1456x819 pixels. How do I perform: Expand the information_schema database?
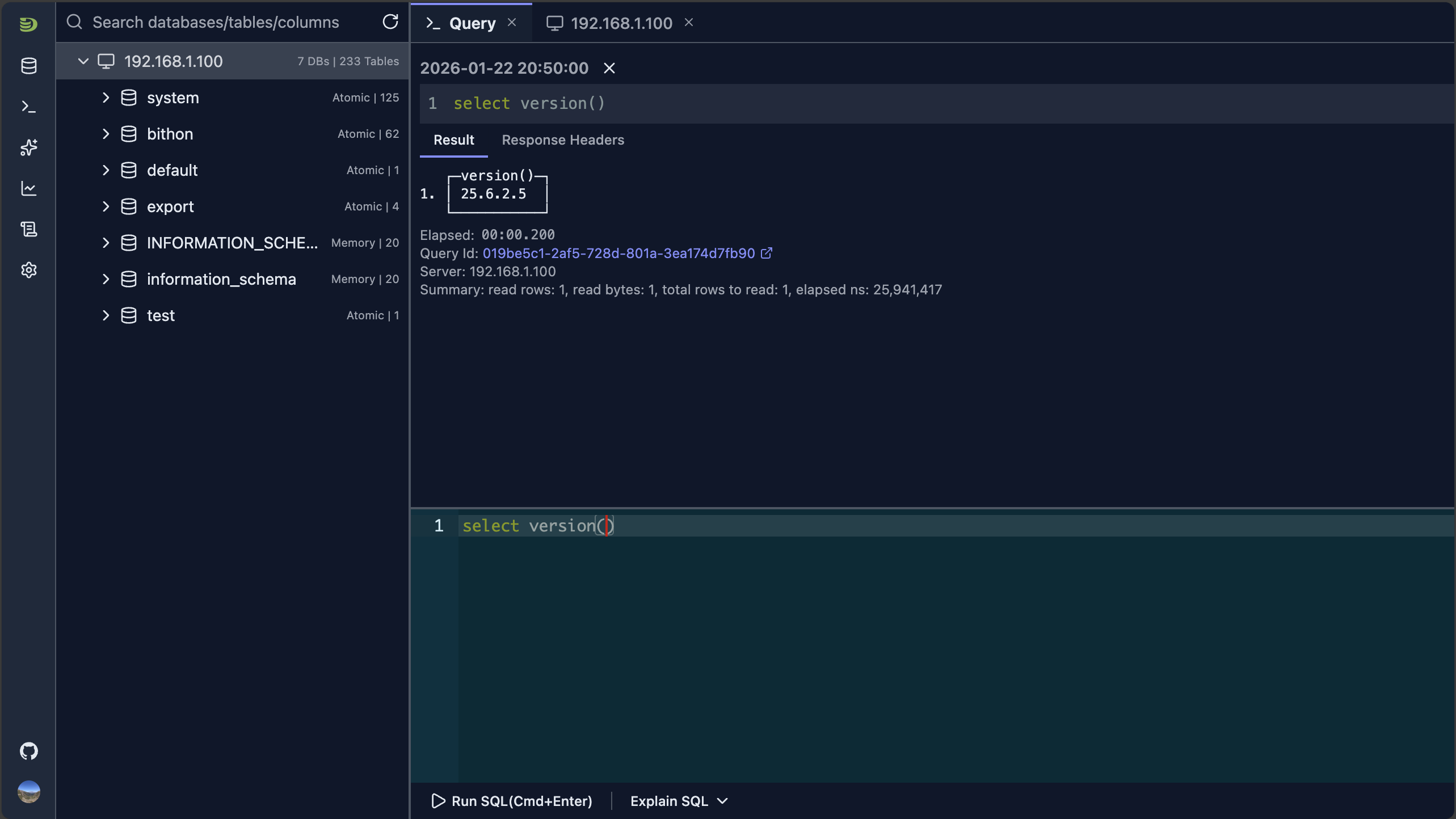tap(106, 279)
